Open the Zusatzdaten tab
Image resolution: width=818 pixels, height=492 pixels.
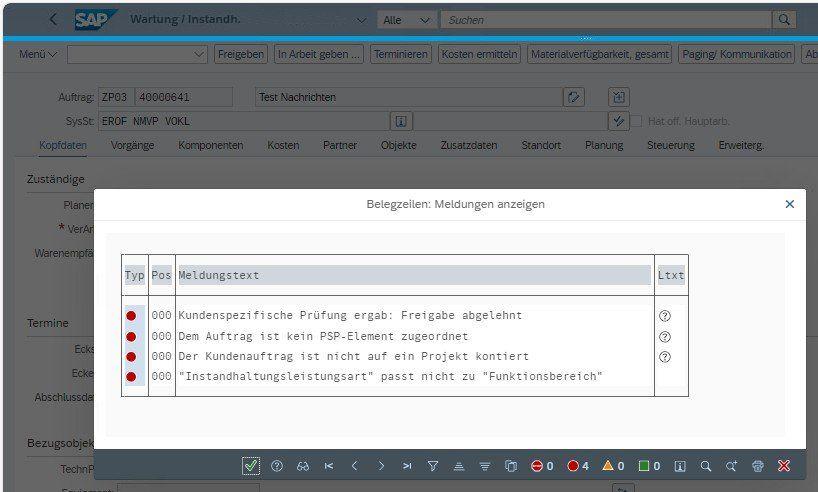click(469, 145)
